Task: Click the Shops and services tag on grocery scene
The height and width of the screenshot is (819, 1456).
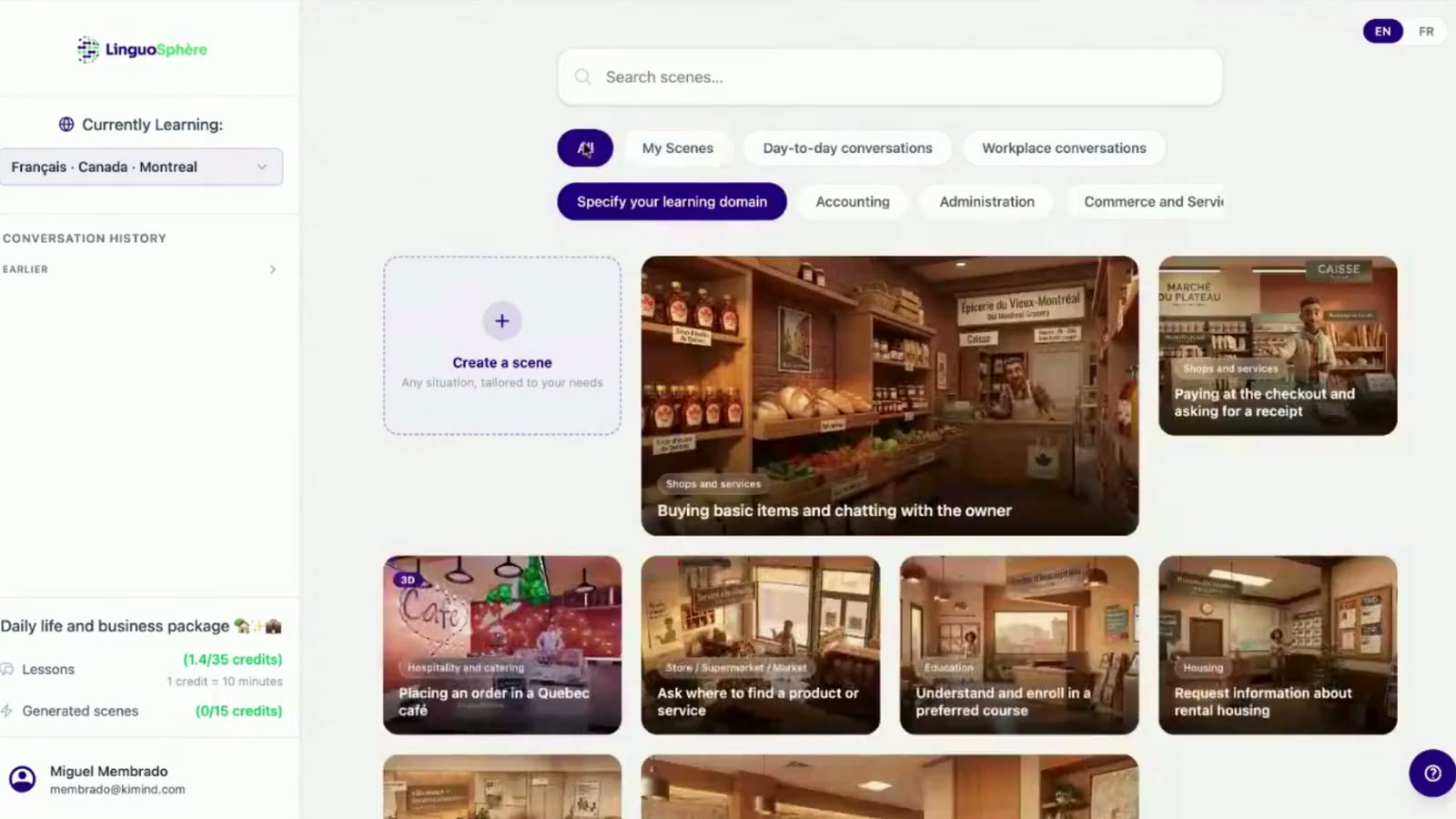Action: coord(713,484)
